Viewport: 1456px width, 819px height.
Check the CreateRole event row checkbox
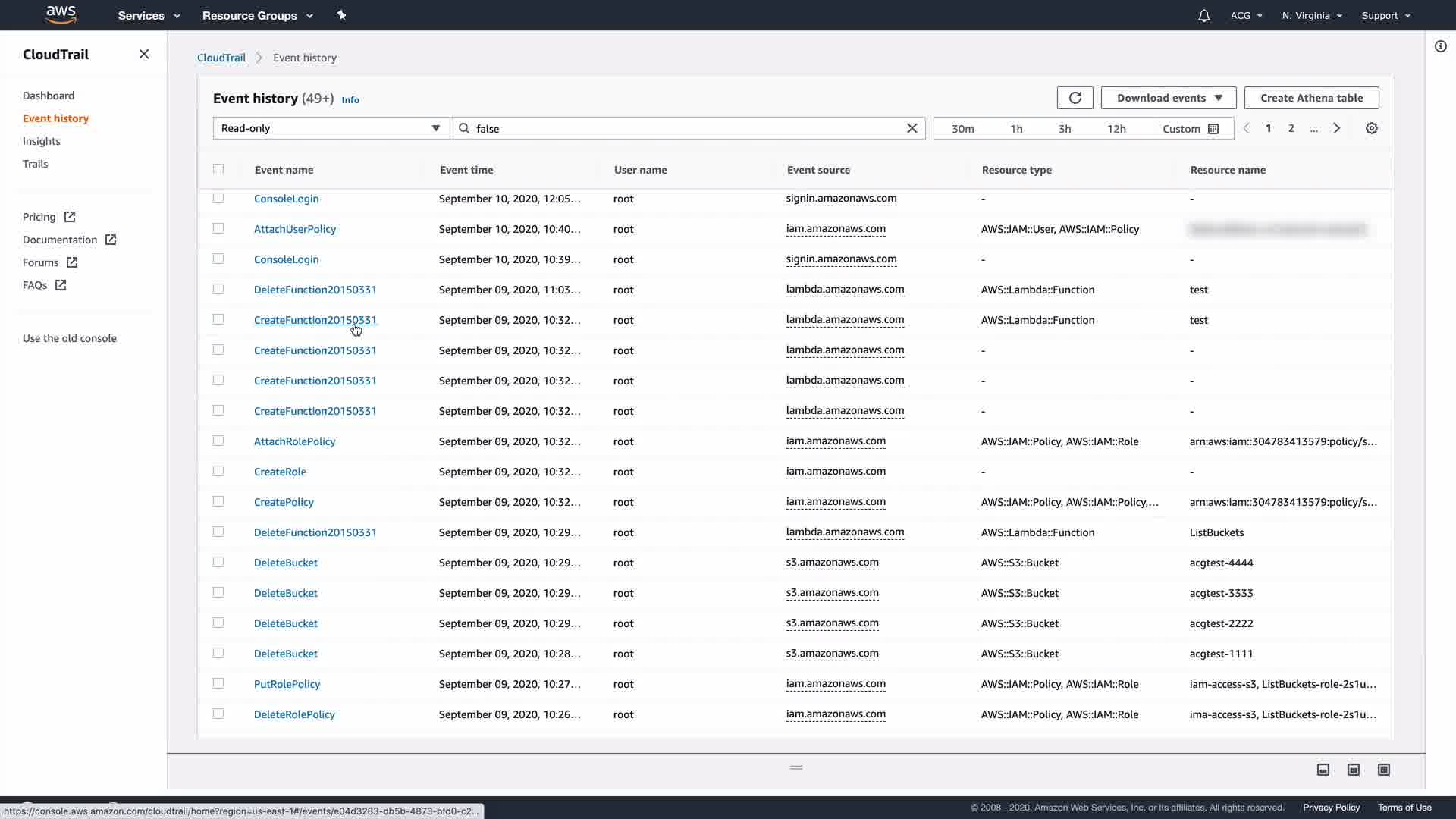218,471
